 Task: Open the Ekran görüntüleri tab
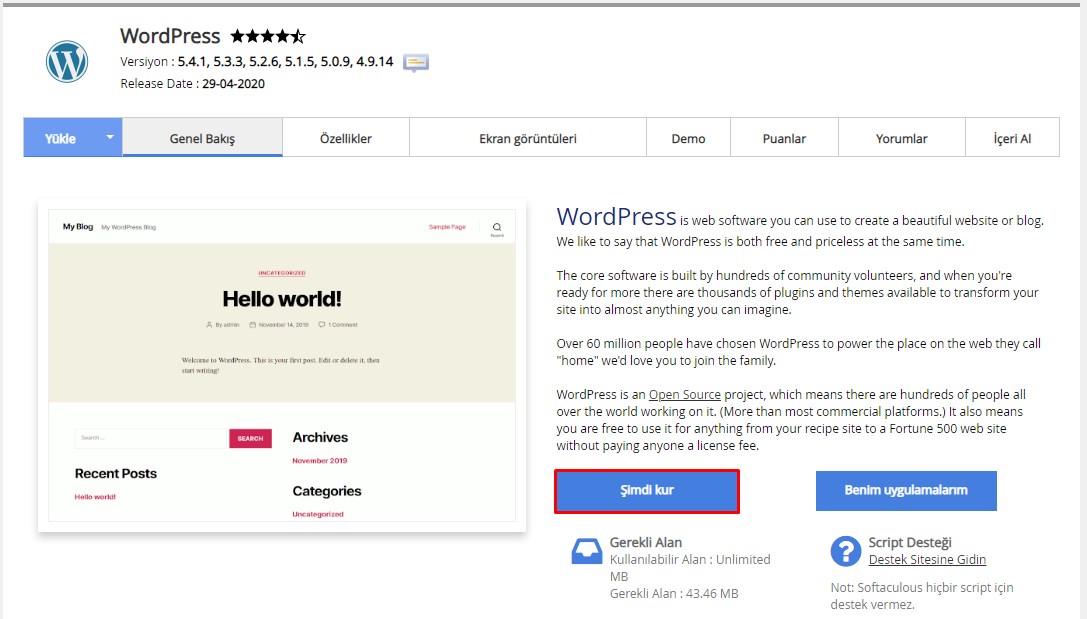pos(528,138)
